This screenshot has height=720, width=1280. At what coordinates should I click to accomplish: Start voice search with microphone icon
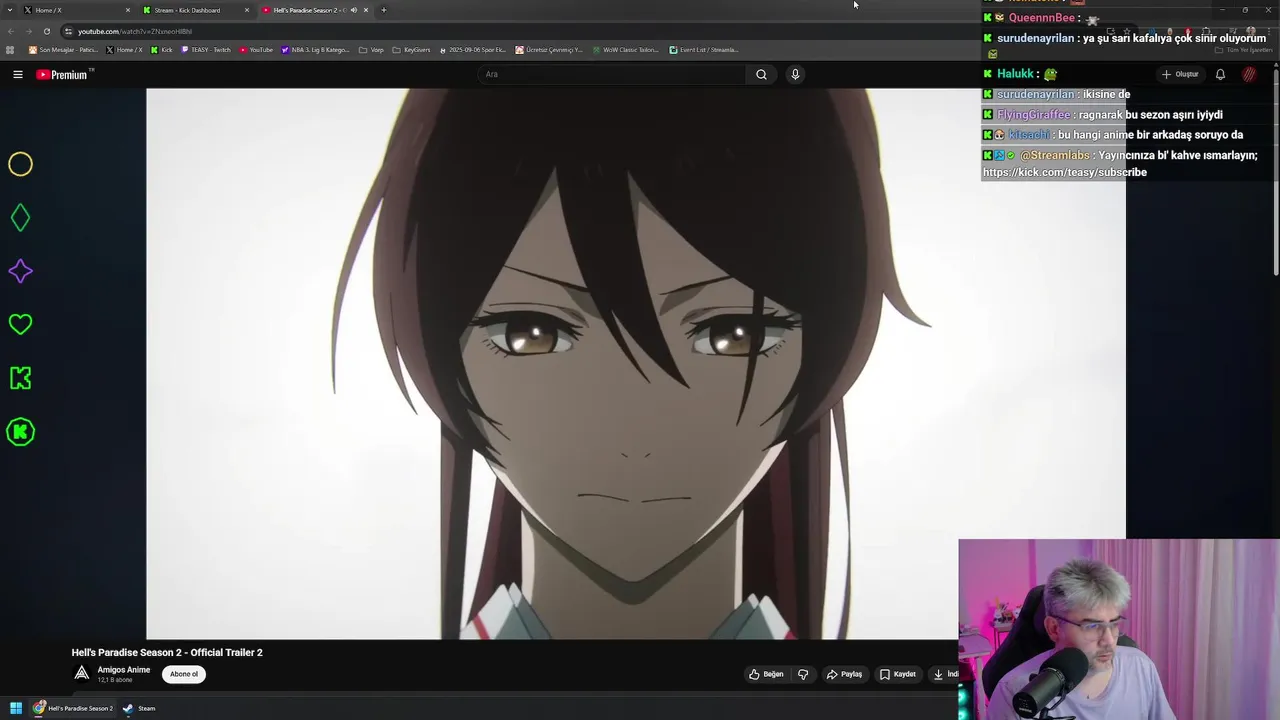(x=795, y=74)
